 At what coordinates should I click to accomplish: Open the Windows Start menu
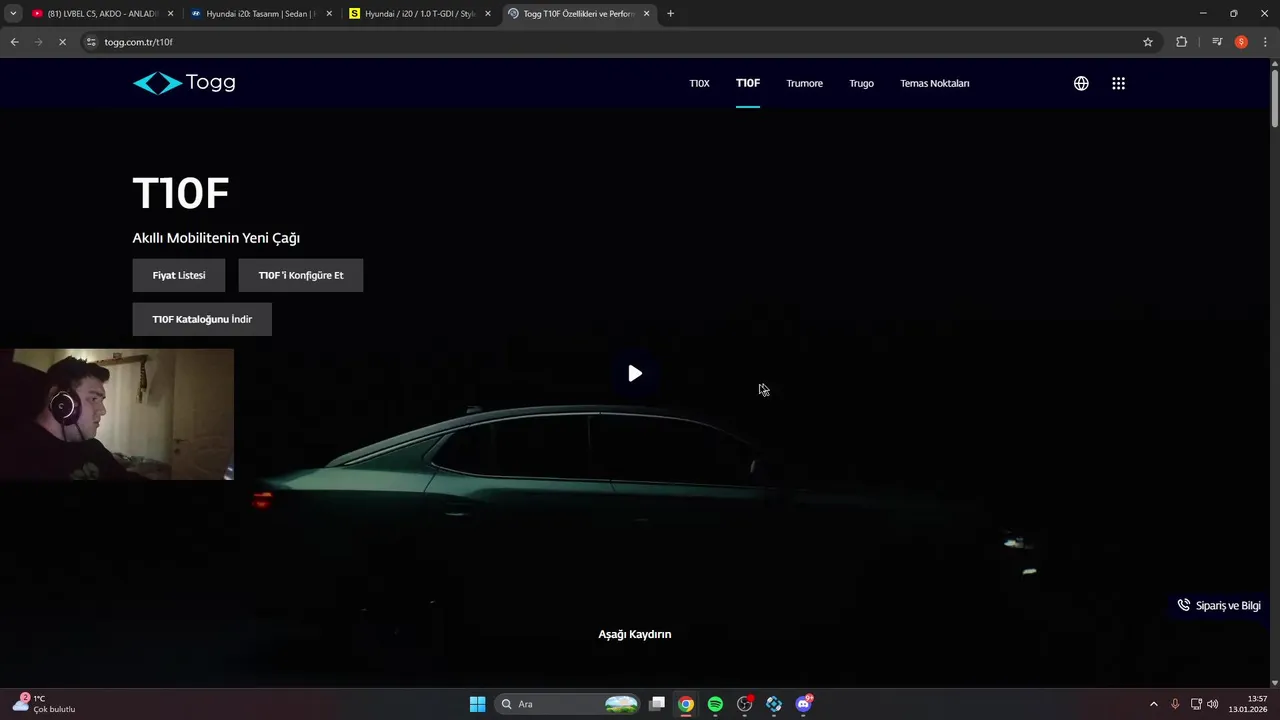coord(477,704)
